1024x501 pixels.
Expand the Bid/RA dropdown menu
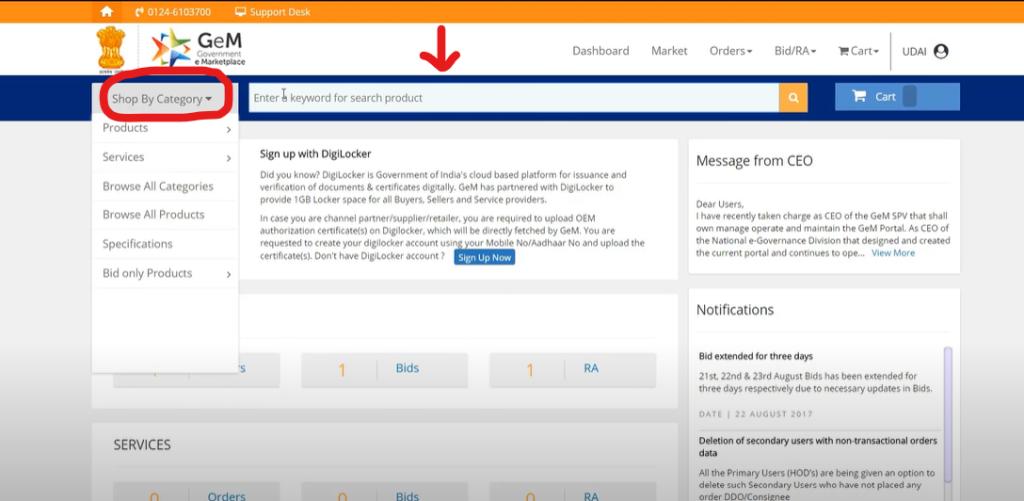tap(795, 51)
